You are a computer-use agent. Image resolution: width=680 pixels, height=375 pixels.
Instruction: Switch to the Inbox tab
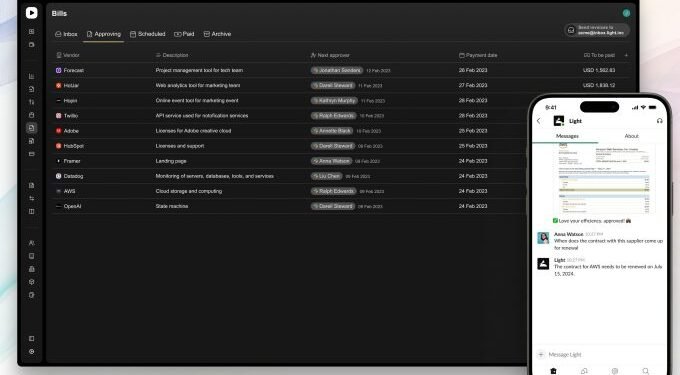pyautogui.click(x=66, y=34)
